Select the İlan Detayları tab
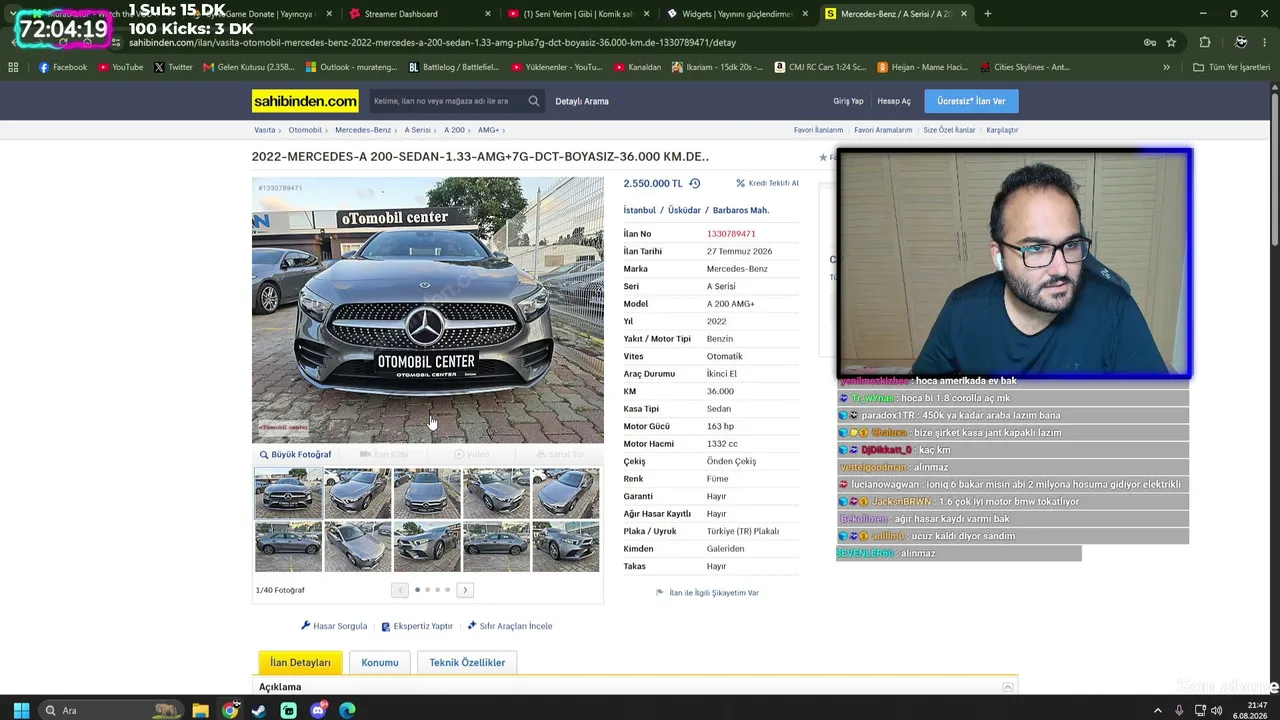Image resolution: width=1280 pixels, height=720 pixels. coord(300,662)
